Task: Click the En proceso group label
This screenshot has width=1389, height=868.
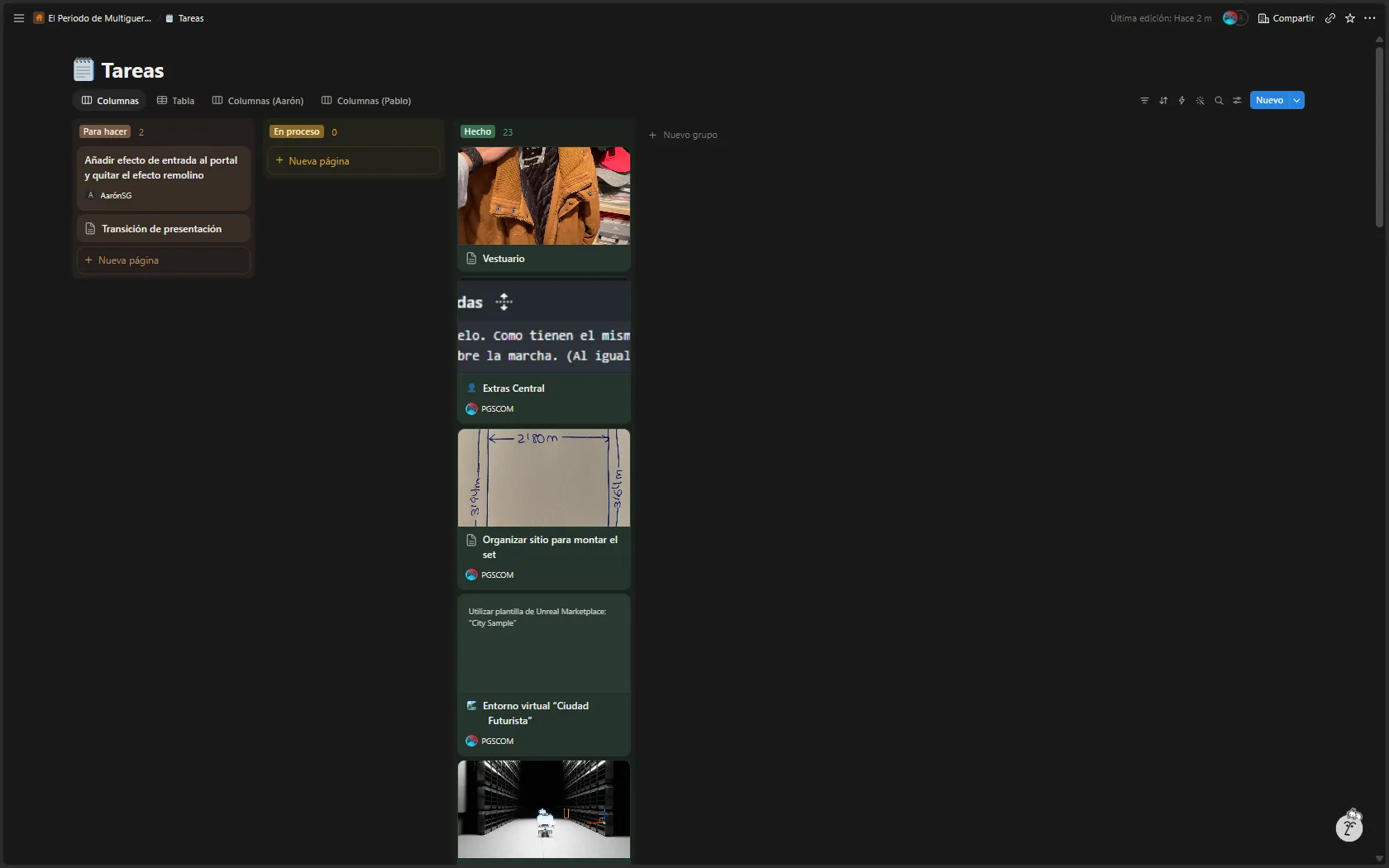Action: (x=297, y=132)
